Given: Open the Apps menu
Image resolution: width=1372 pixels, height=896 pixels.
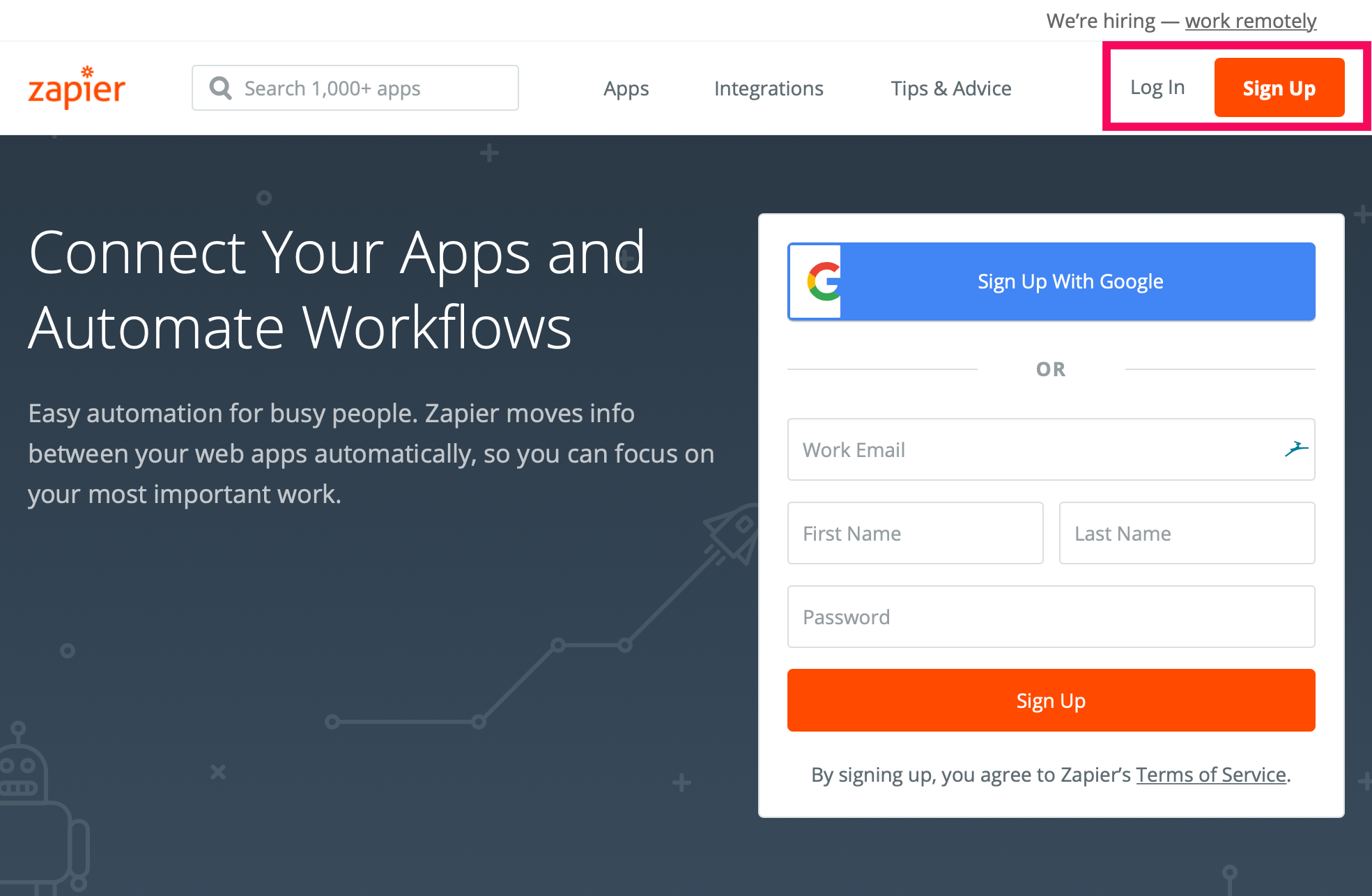Looking at the screenshot, I should coord(626,88).
